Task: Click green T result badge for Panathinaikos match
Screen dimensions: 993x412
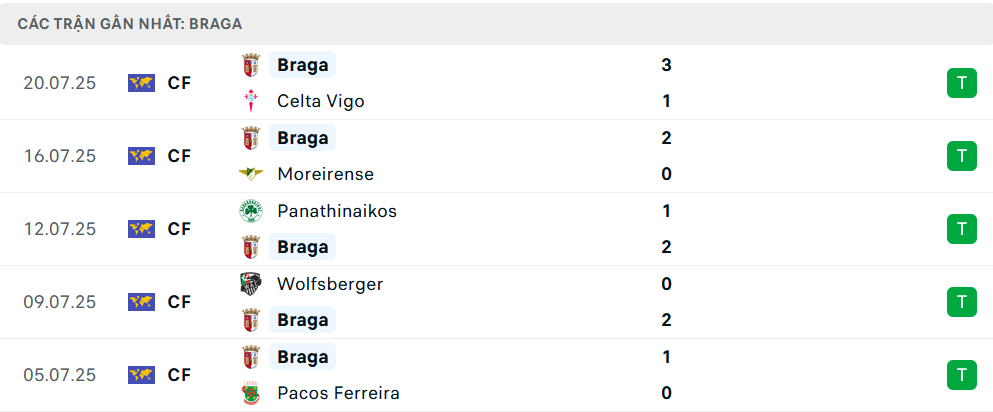Action: pyautogui.click(x=961, y=229)
